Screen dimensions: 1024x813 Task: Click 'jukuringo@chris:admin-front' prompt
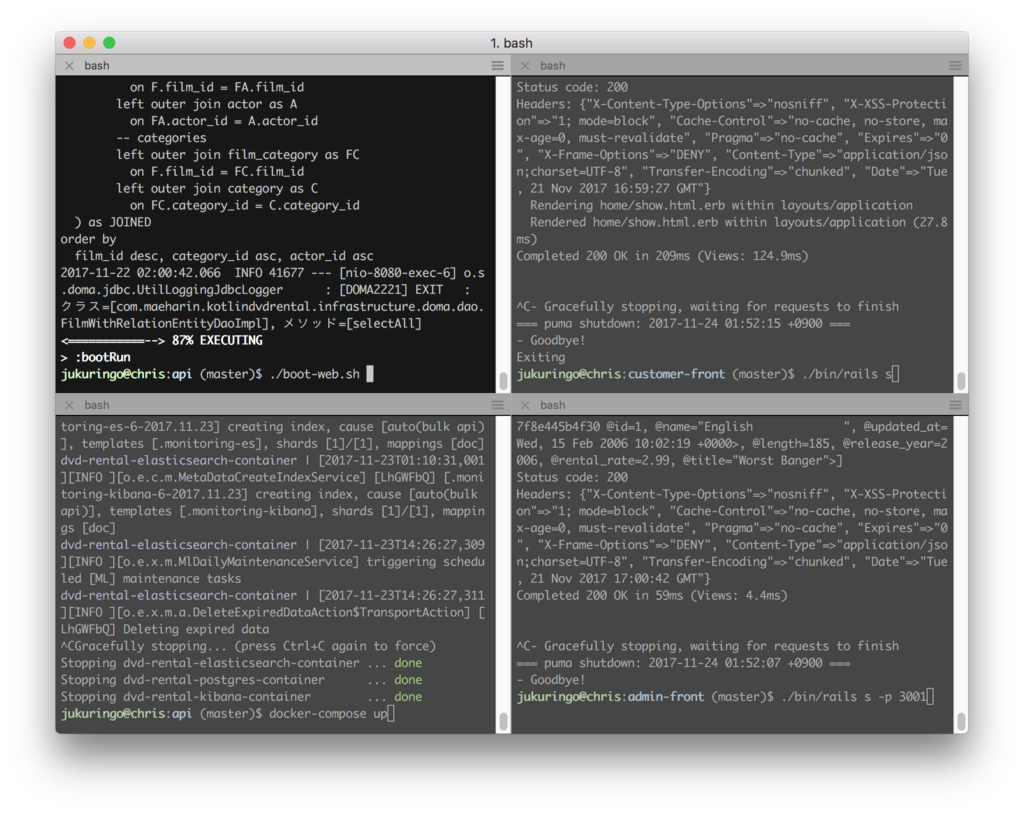(x=610, y=697)
